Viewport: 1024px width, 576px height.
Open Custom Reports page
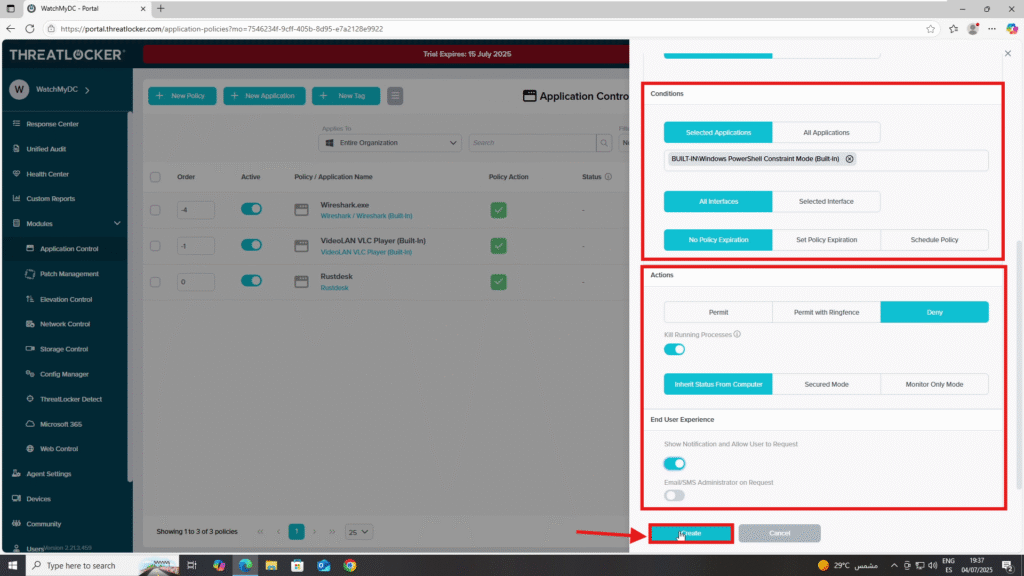[50, 199]
